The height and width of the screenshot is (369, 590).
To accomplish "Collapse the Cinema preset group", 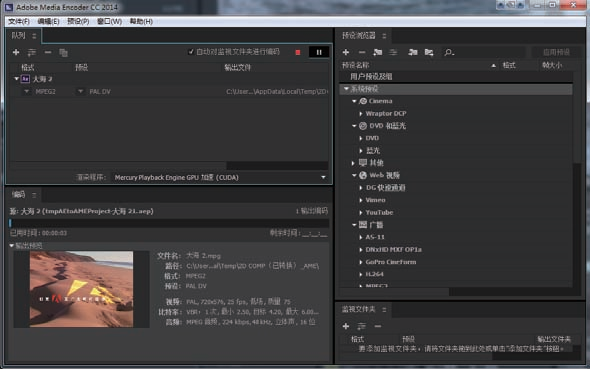I will click(354, 101).
